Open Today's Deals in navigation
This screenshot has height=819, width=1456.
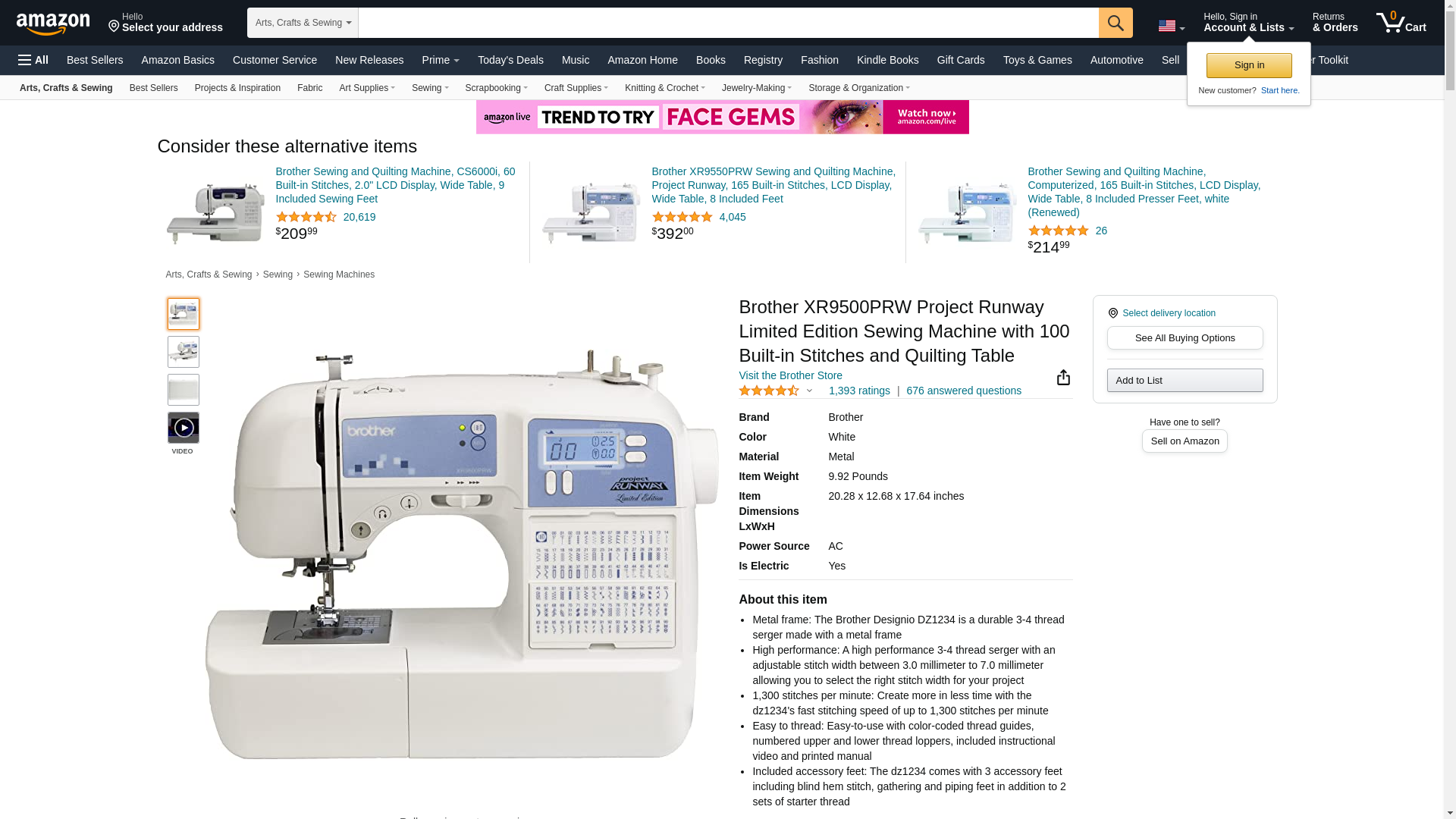(x=510, y=60)
